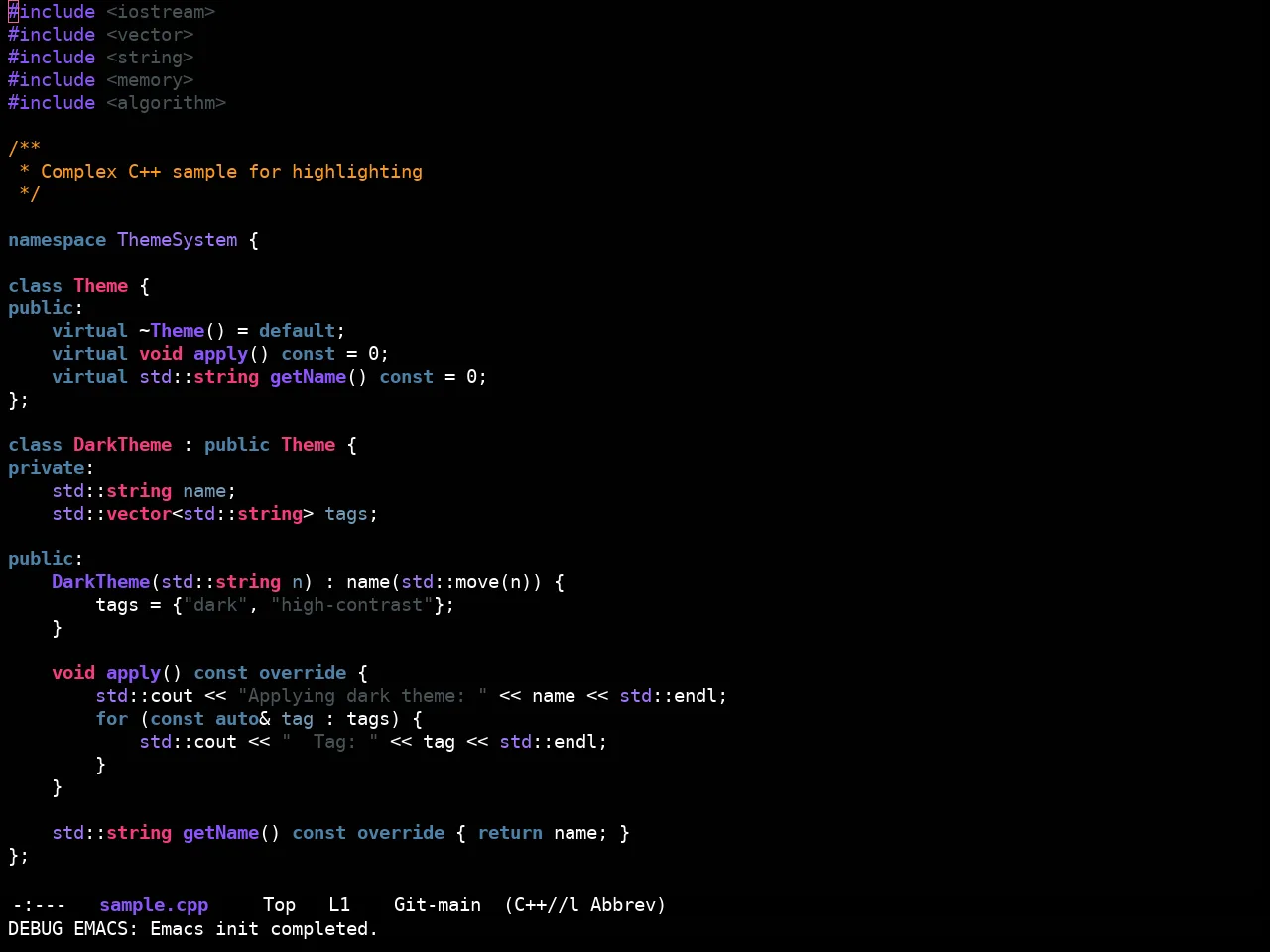Click the 'tags' member variable declaration

[346, 514]
